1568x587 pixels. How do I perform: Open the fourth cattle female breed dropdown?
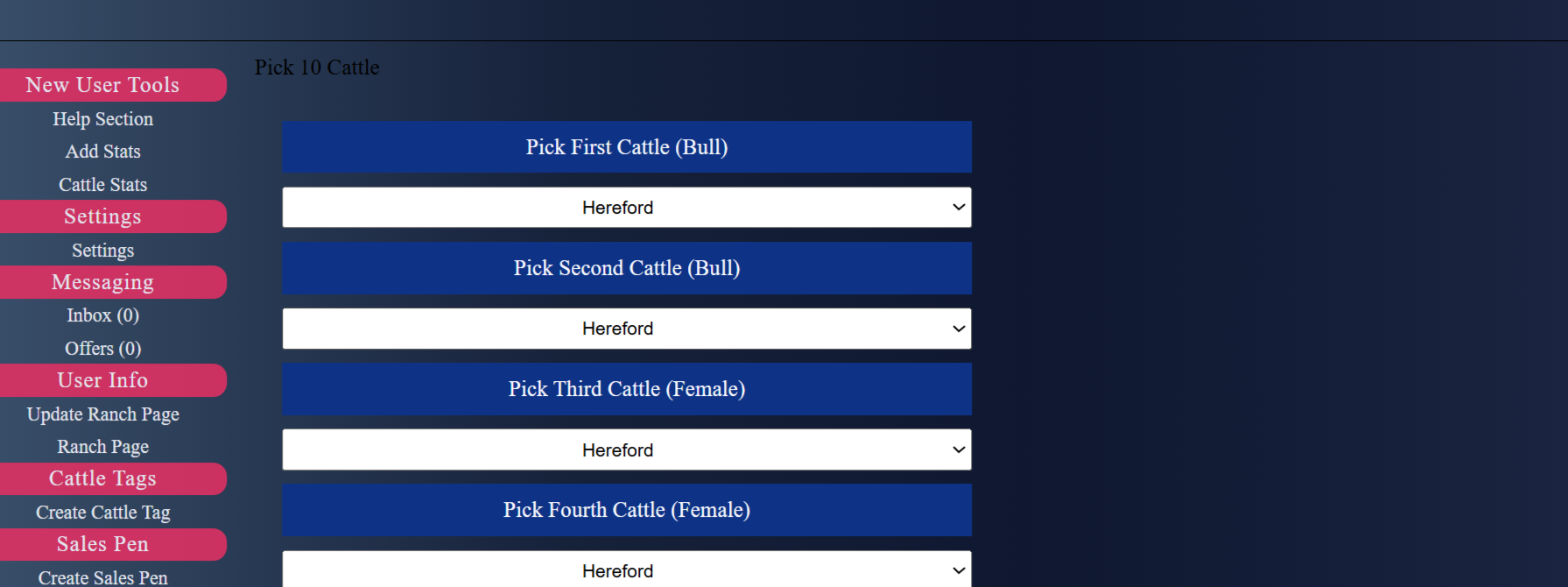626,570
